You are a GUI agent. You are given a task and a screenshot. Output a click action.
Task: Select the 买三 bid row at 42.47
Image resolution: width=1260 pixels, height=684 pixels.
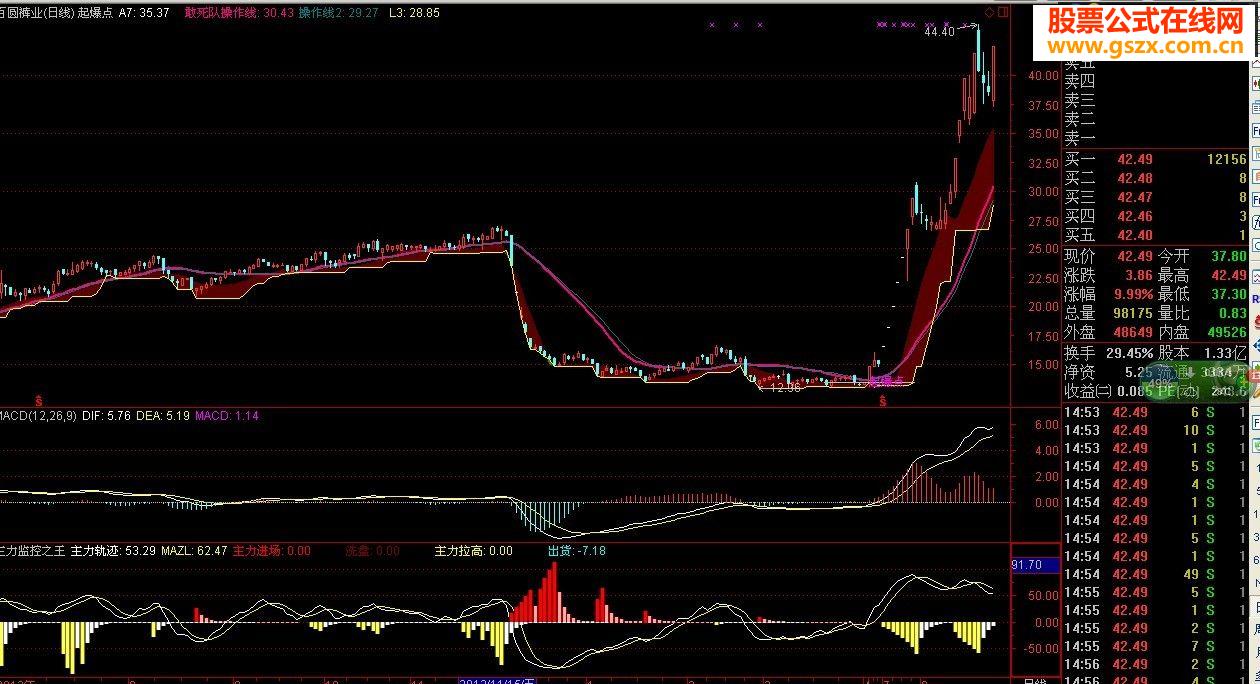point(1155,197)
